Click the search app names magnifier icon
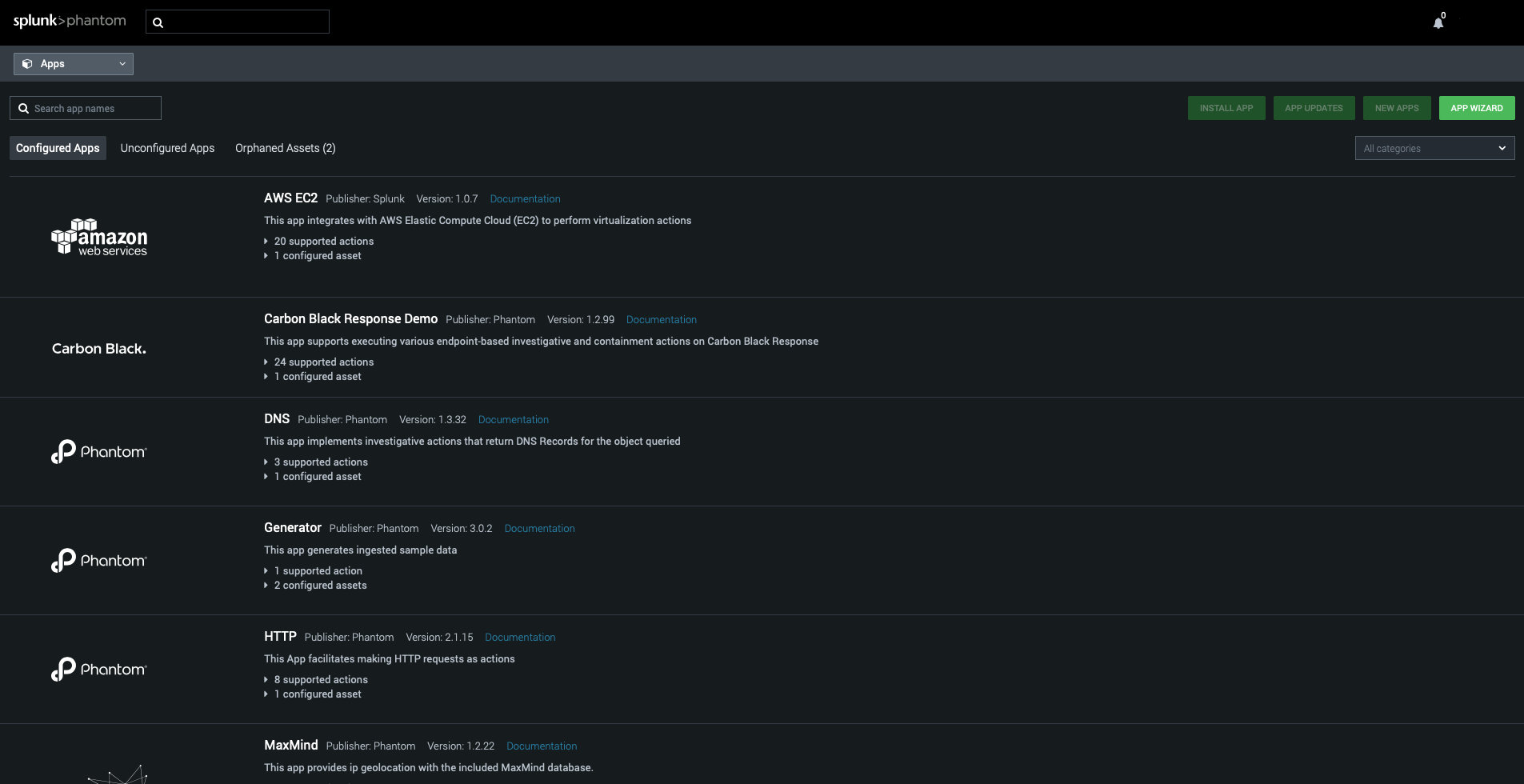The image size is (1524, 784). click(x=23, y=109)
